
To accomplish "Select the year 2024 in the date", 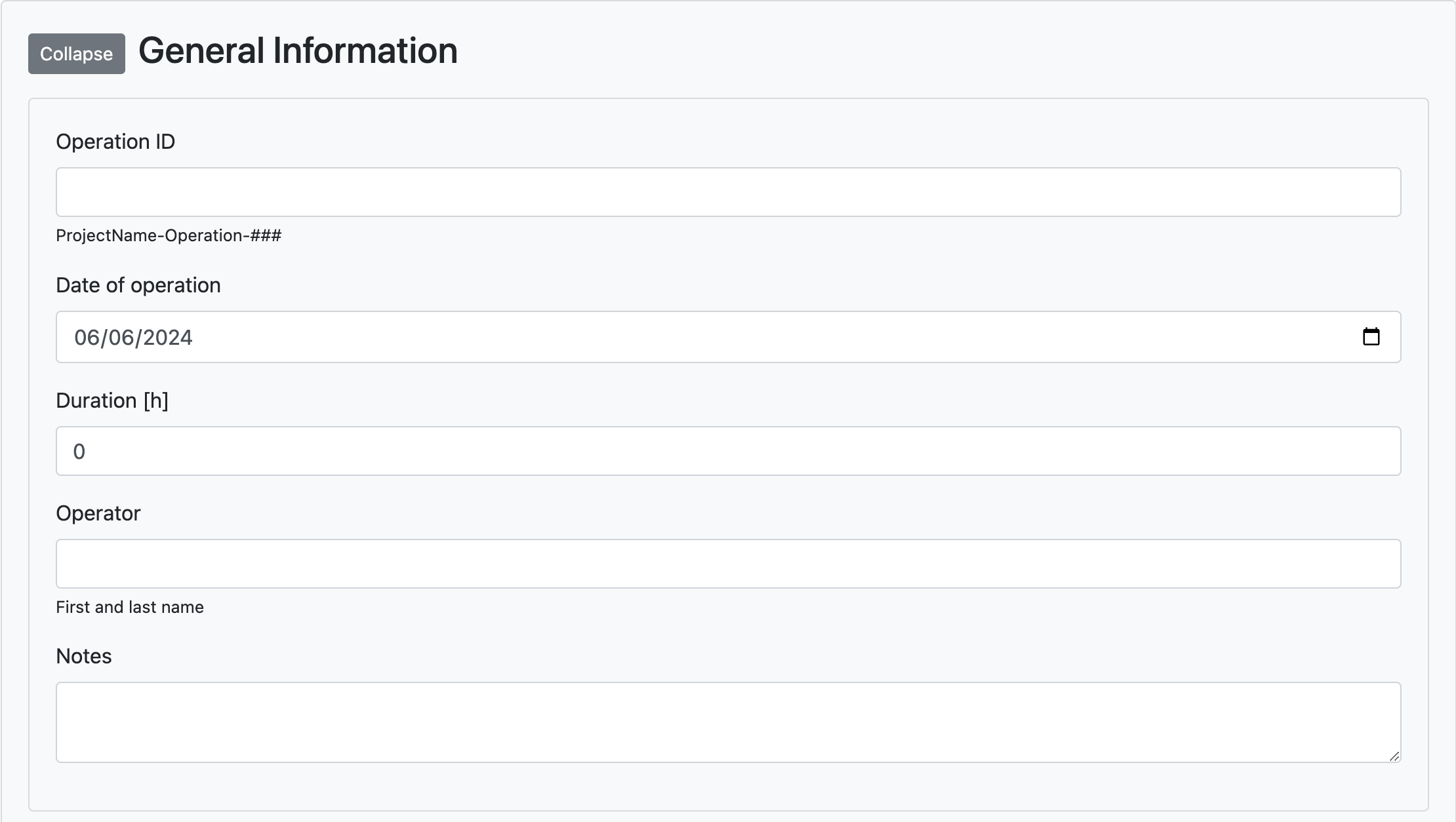I will coord(167,338).
